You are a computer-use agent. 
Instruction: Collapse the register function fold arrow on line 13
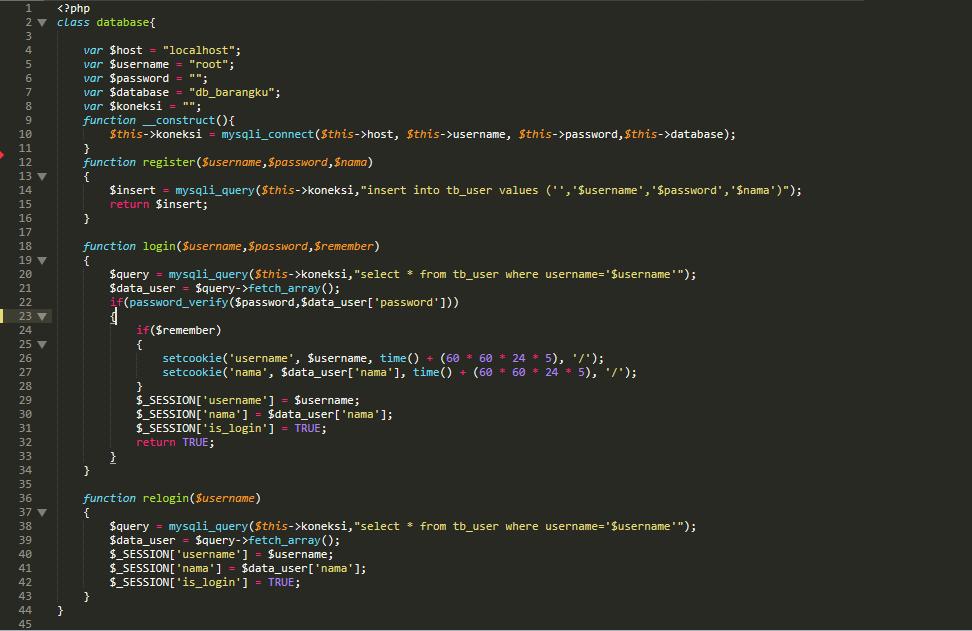click(42, 177)
